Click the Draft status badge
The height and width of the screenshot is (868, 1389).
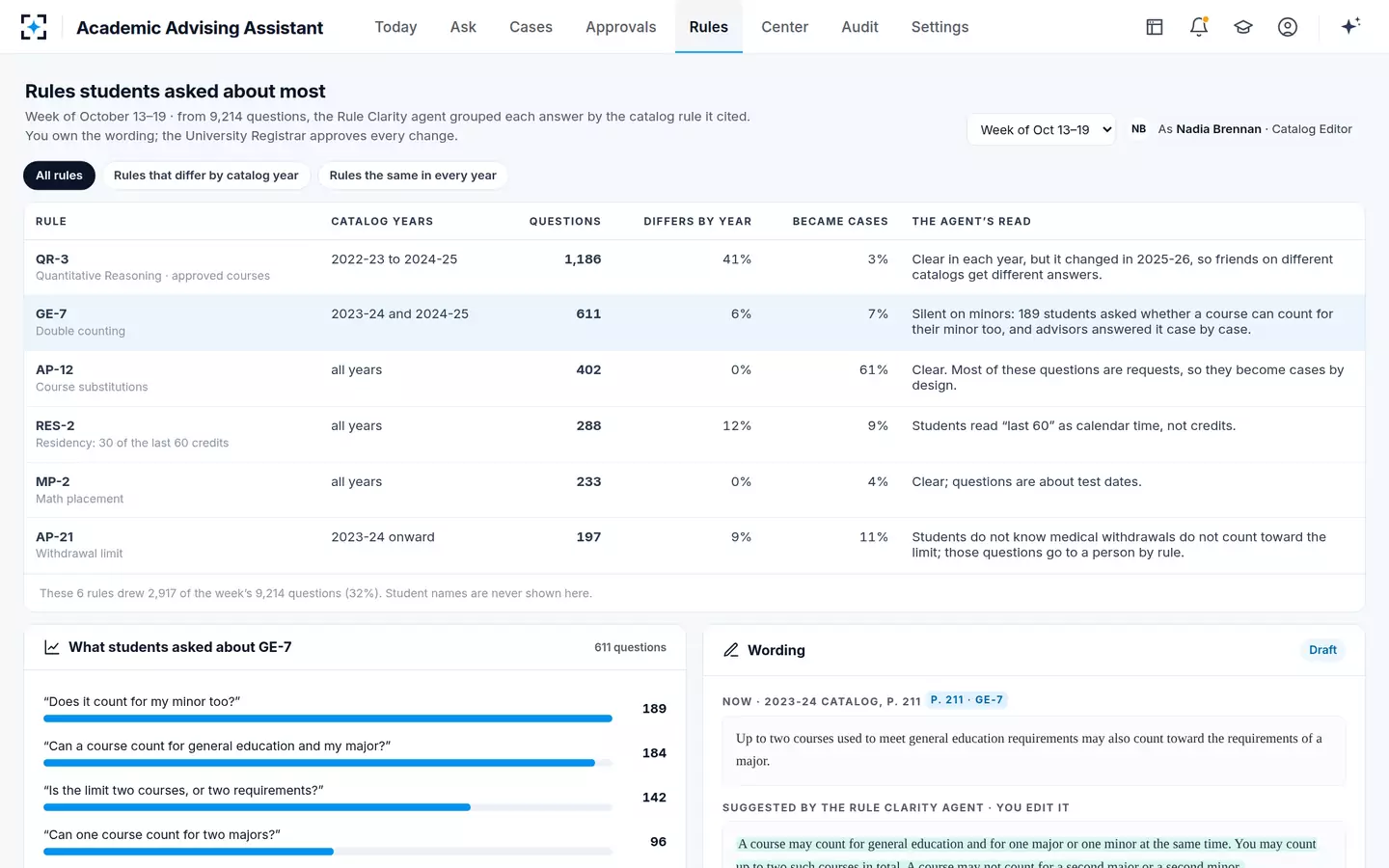click(1322, 650)
